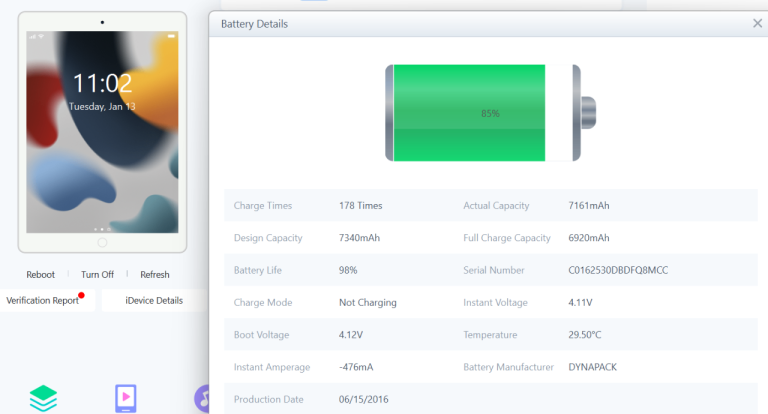Image resolution: width=768 pixels, height=414 pixels.
Task: Click the green battery level graphic
Action: point(468,113)
